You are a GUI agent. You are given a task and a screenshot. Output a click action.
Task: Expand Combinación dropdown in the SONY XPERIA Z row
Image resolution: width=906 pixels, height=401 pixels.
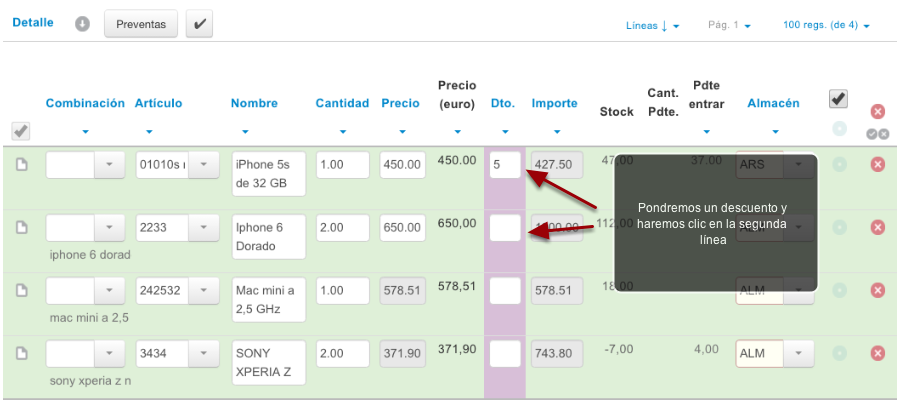(x=110, y=353)
